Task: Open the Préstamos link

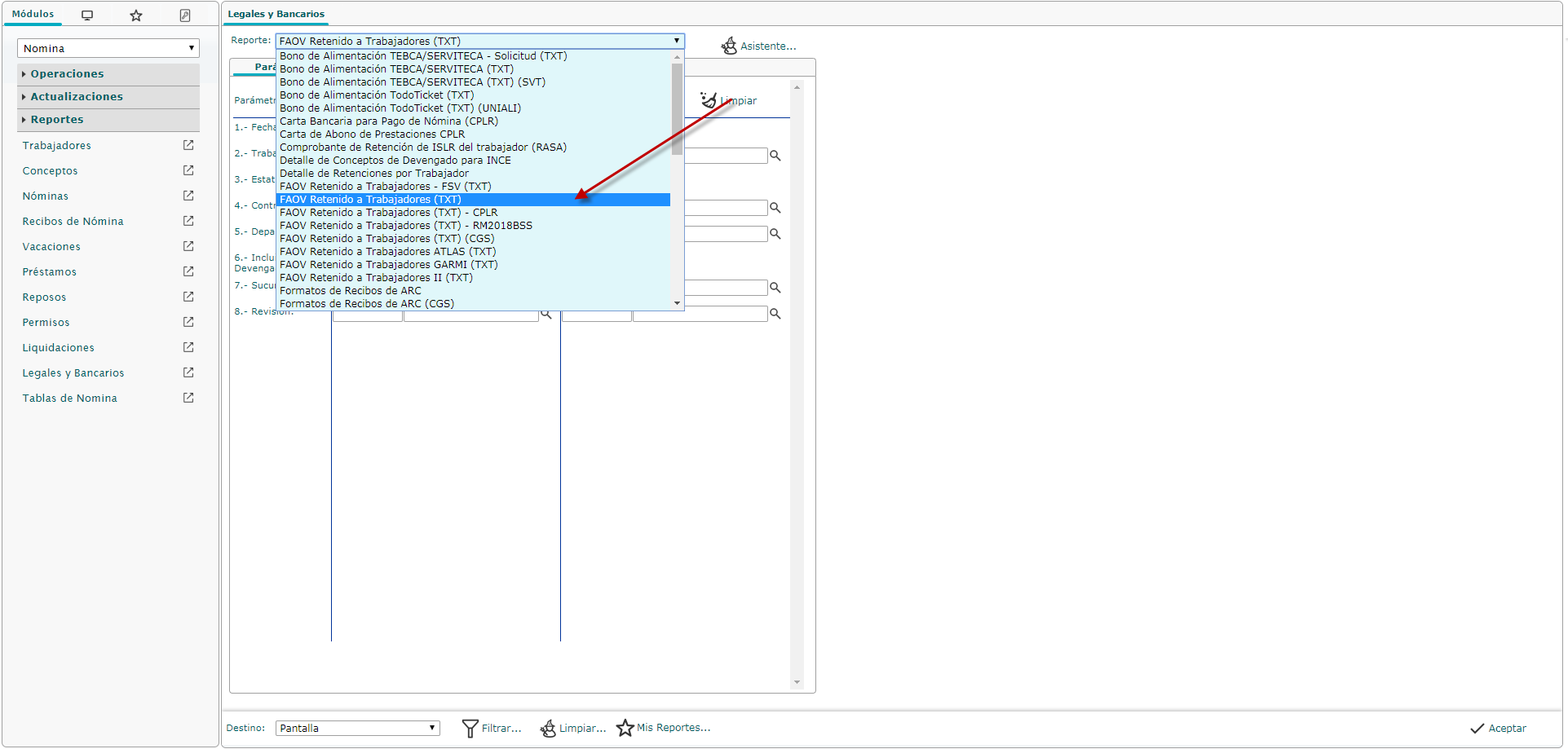Action: (x=49, y=271)
